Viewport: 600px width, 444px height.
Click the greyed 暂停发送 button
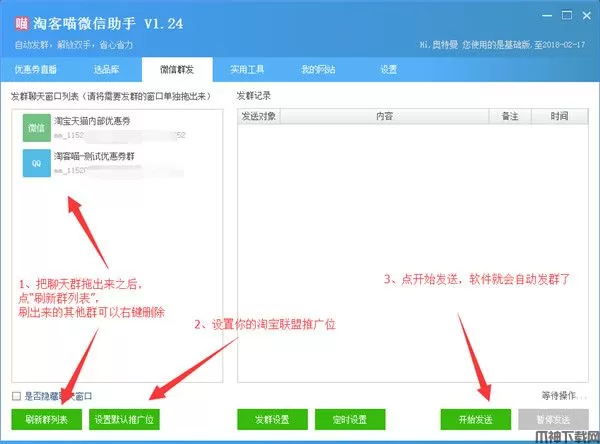[553, 420]
